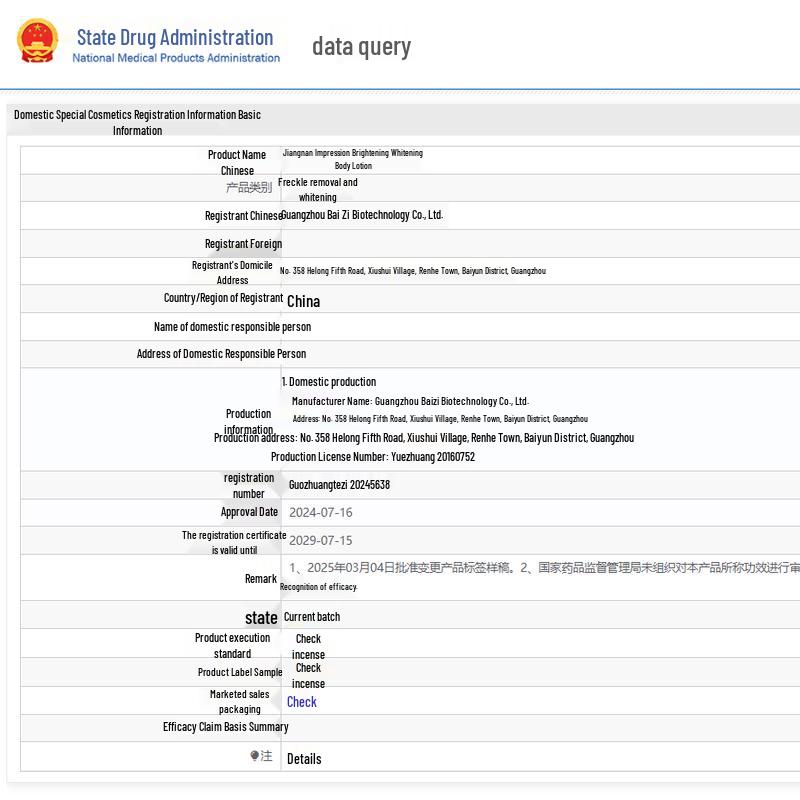The width and height of the screenshot is (800, 800).
Task: Select product name 'Jiangnan Impression Brightening Whitening Body Lotion'
Action: pos(353,159)
